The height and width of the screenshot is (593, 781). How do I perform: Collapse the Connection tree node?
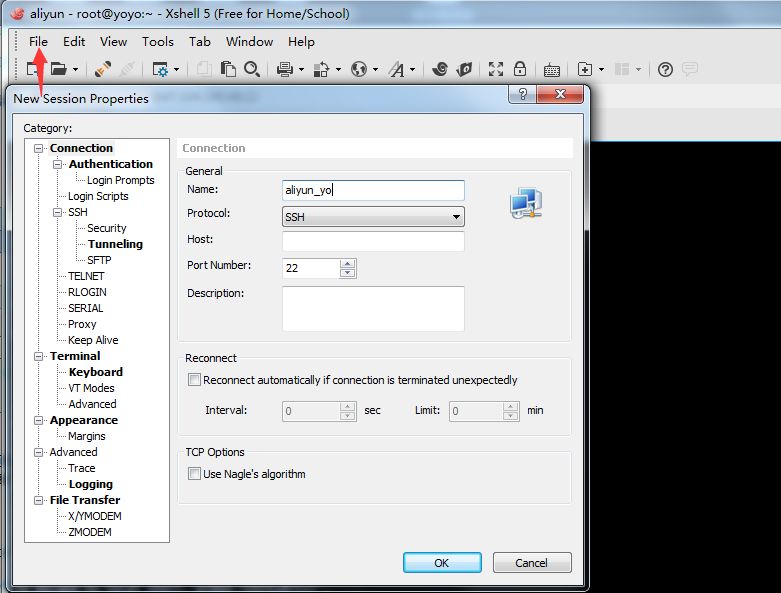point(38,148)
